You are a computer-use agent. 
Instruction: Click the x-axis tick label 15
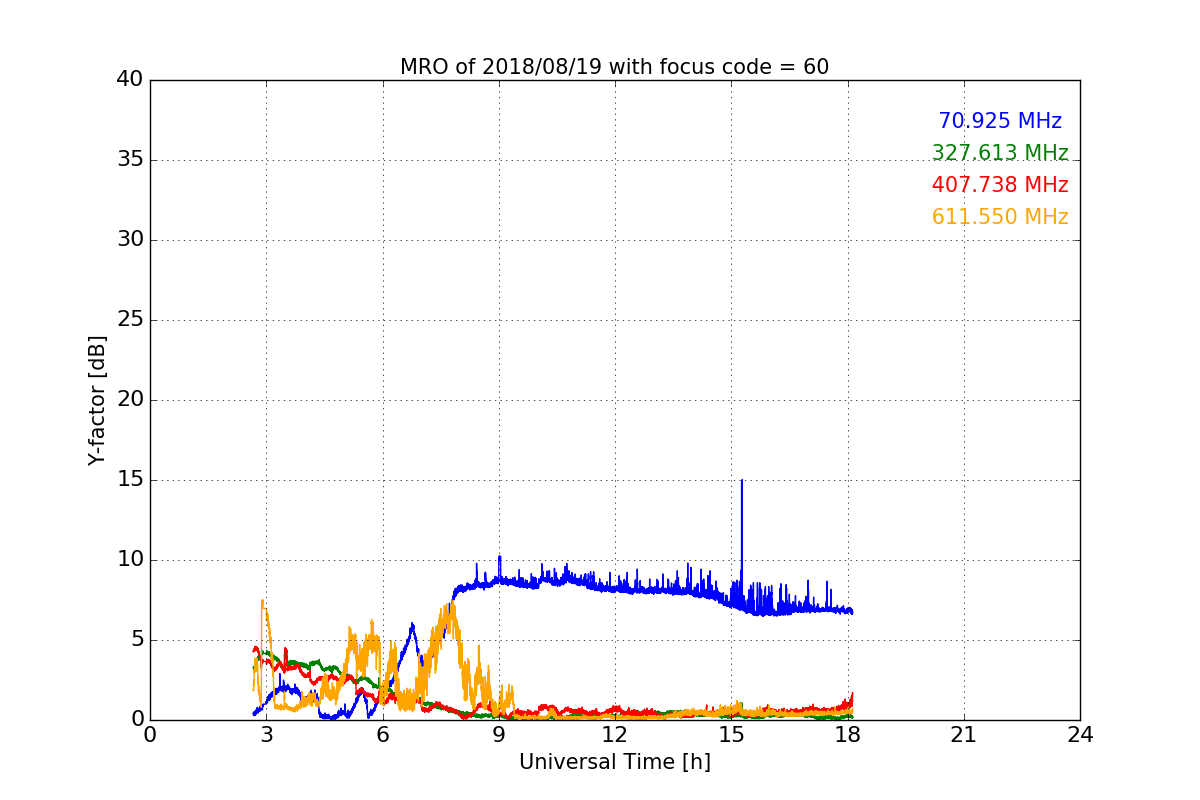coord(731,734)
